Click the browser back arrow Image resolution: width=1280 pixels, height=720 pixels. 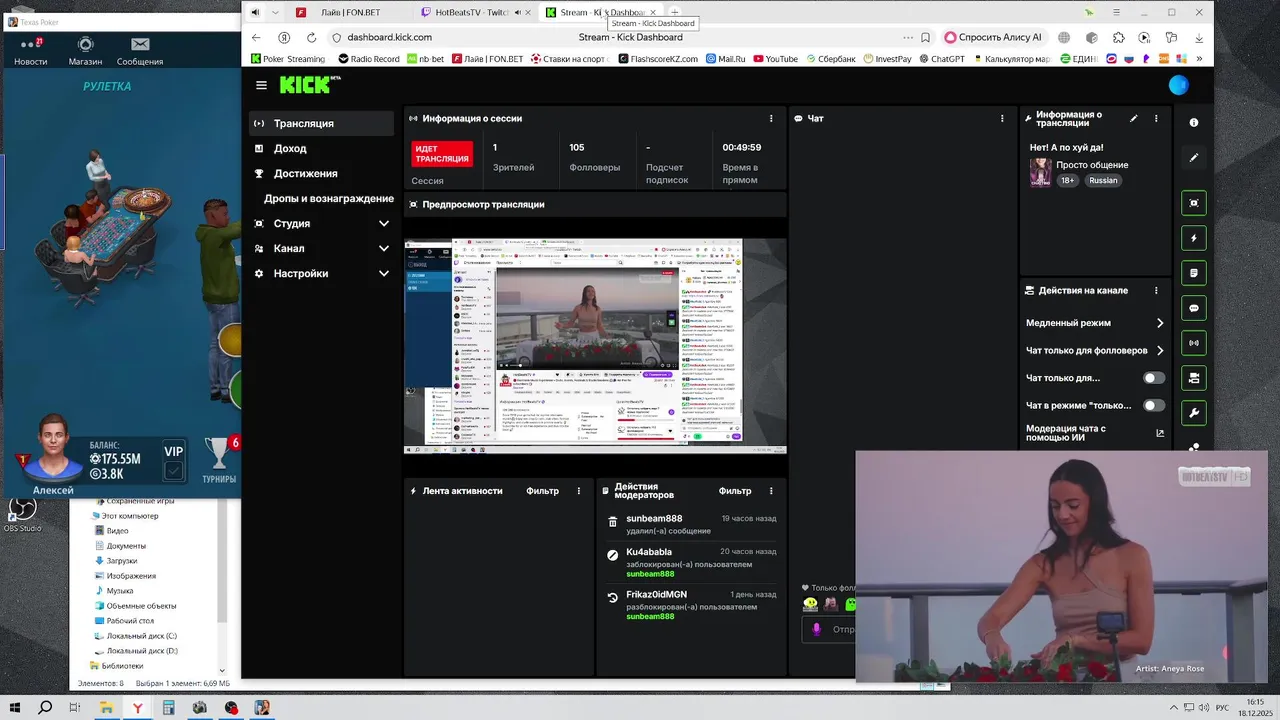pyautogui.click(x=256, y=37)
